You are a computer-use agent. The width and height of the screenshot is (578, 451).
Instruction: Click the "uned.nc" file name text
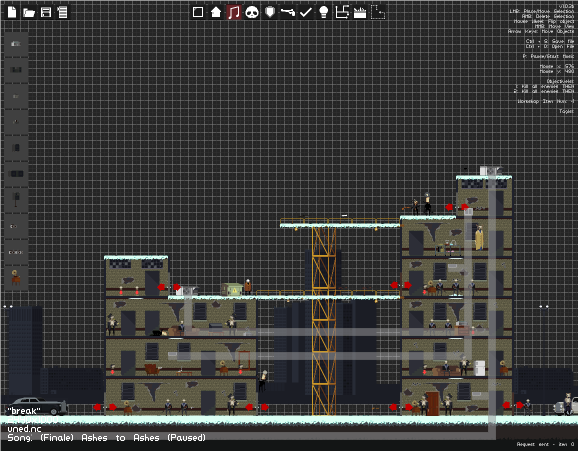click(x=24, y=429)
